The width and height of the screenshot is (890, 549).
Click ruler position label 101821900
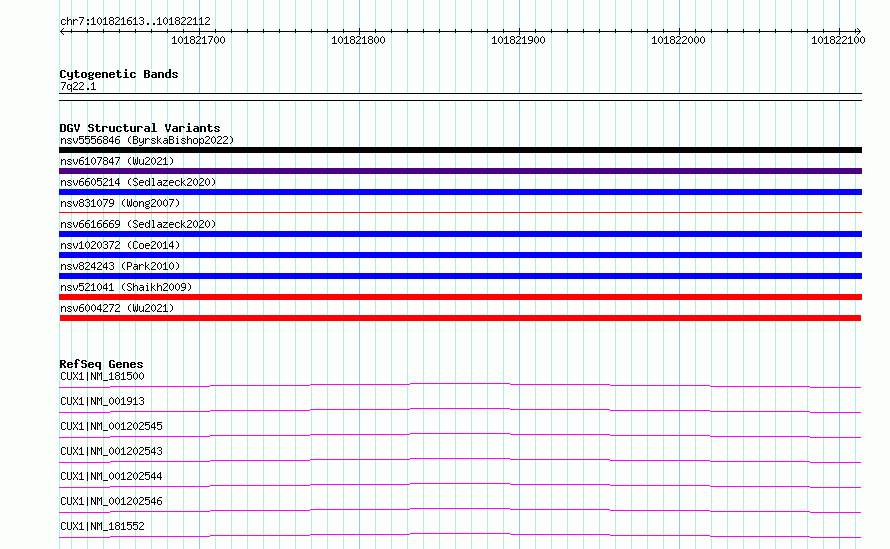pyautogui.click(x=518, y=40)
